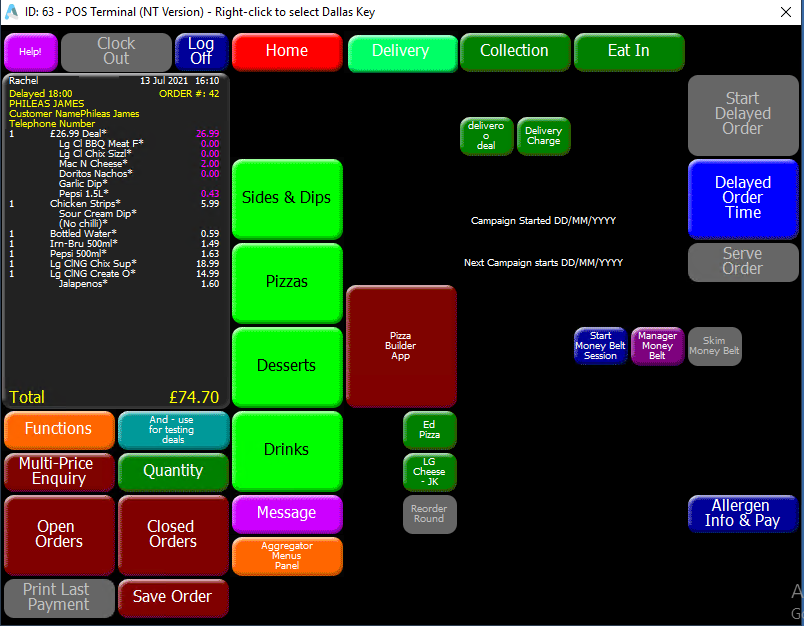Open the Manager Money Belt
Viewport: 804px width, 626px height.
pyautogui.click(x=657, y=345)
